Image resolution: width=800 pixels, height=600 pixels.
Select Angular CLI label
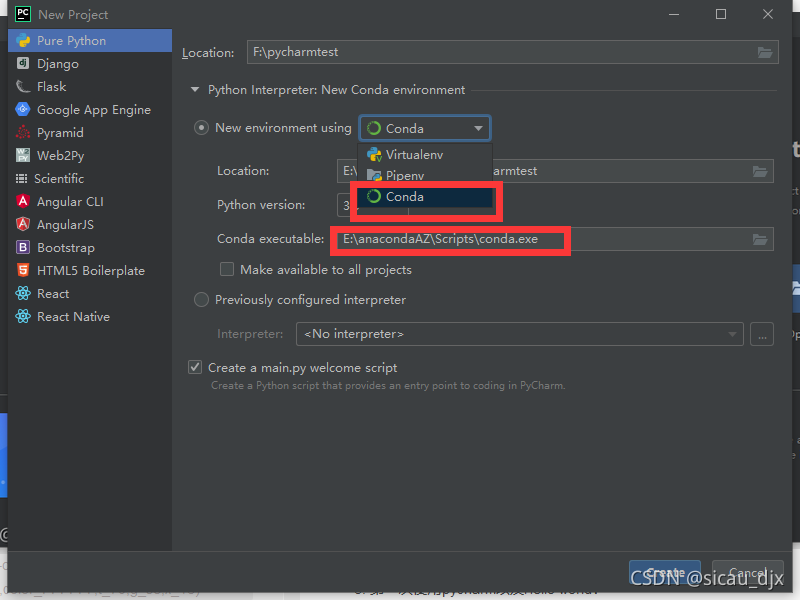coord(70,202)
